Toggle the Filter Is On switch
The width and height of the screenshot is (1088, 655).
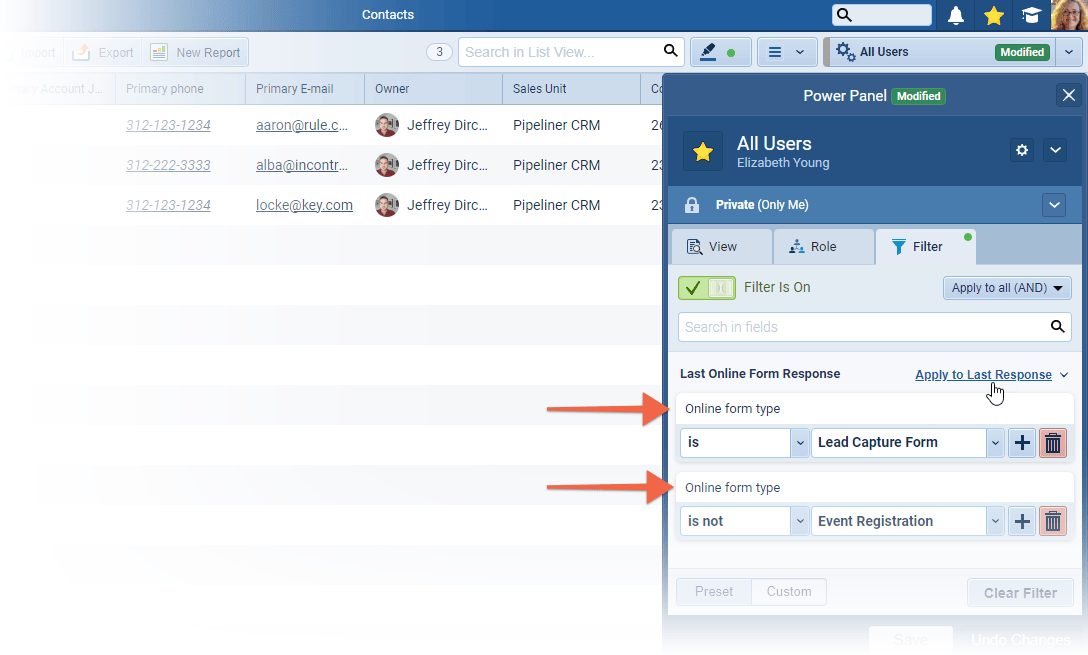(x=706, y=288)
